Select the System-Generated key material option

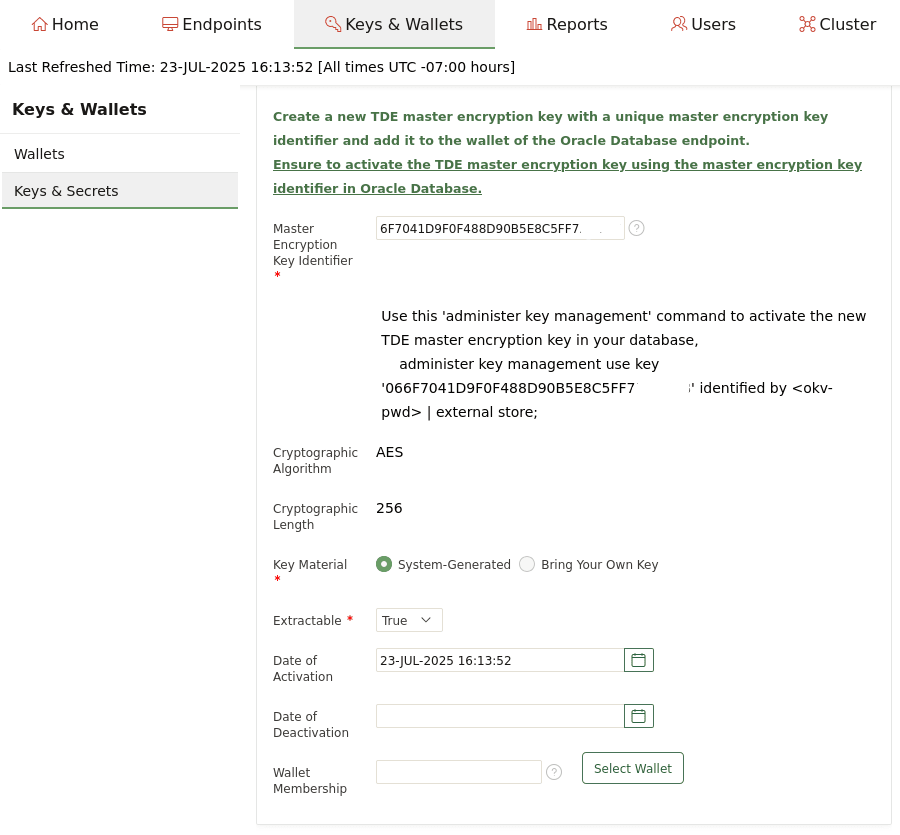(x=384, y=564)
